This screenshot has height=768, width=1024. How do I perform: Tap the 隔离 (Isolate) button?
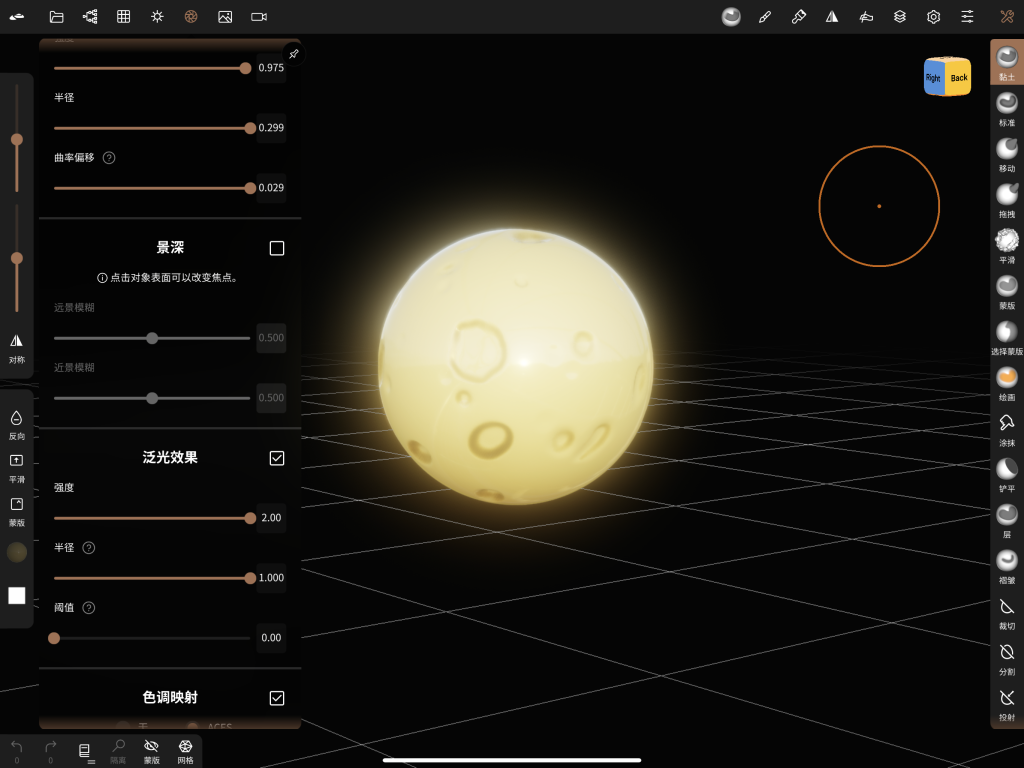[118, 751]
